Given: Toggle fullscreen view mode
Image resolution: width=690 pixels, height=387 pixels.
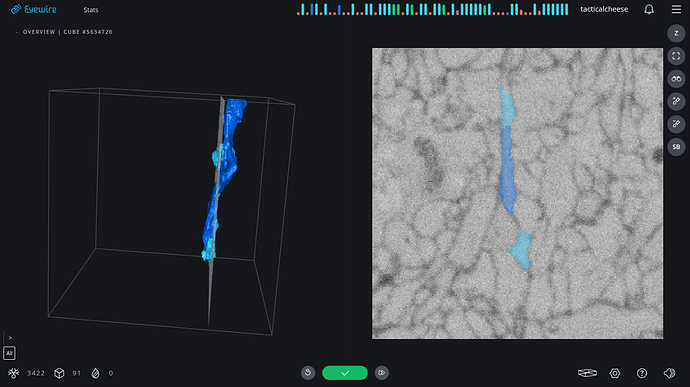Looking at the screenshot, I should [676, 56].
